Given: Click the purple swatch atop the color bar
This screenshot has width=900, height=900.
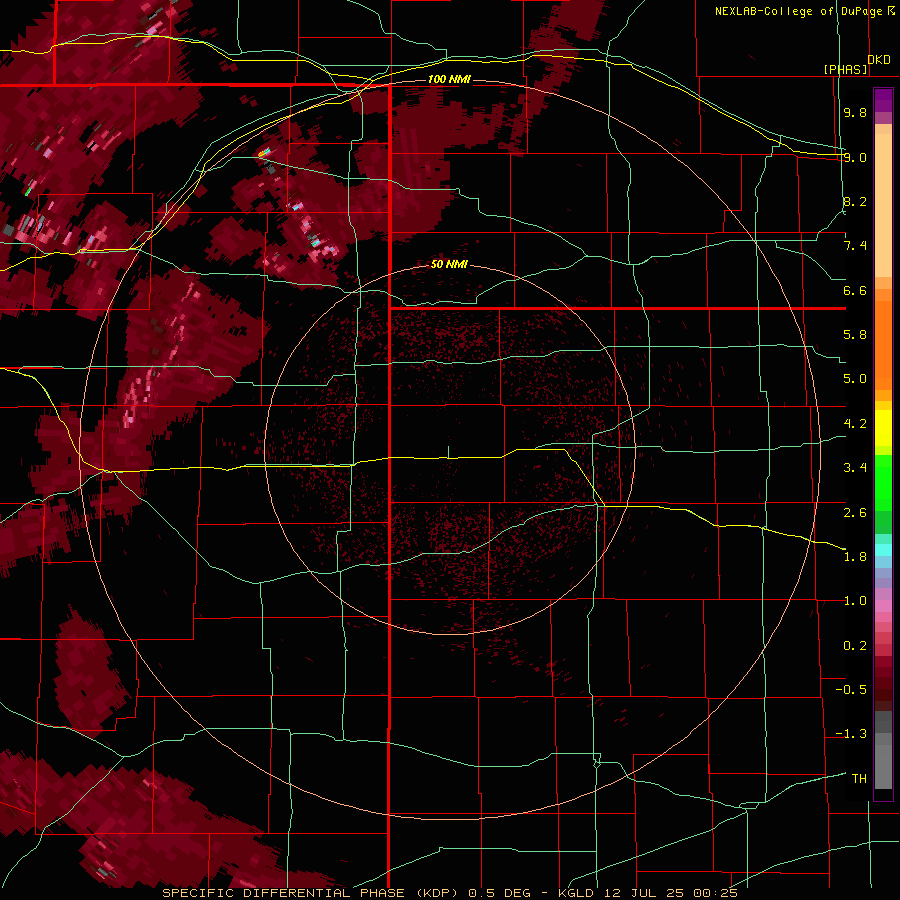Looking at the screenshot, I should pyautogui.click(x=883, y=100).
